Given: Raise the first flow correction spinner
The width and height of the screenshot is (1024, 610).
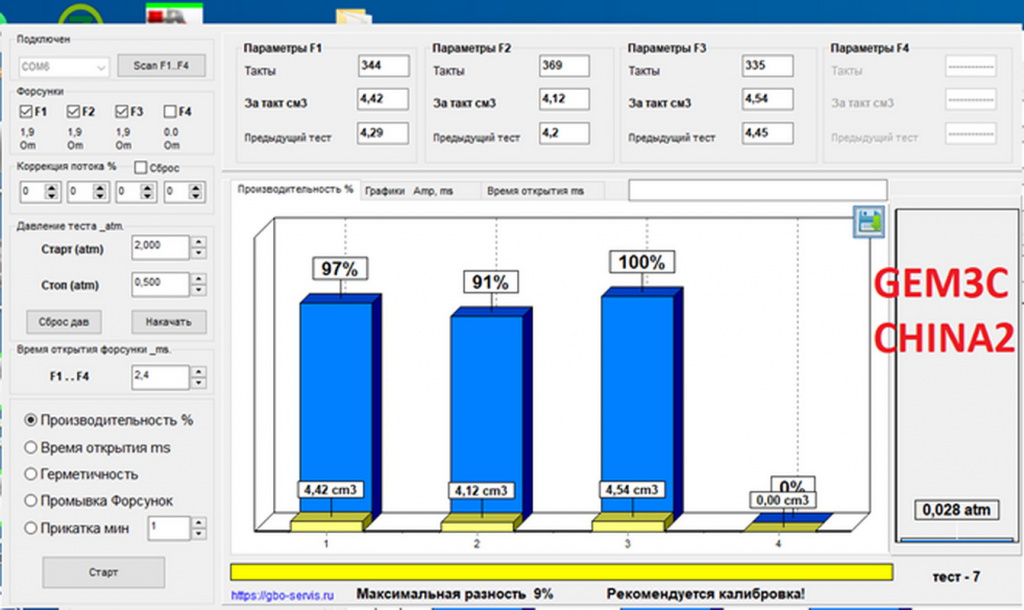Looking at the screenshot, I should click(52, 188).
